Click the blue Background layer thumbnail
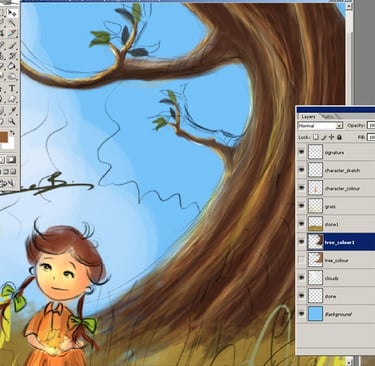The width and height of the screenshot is (375, 366). [x=315, y=314]
